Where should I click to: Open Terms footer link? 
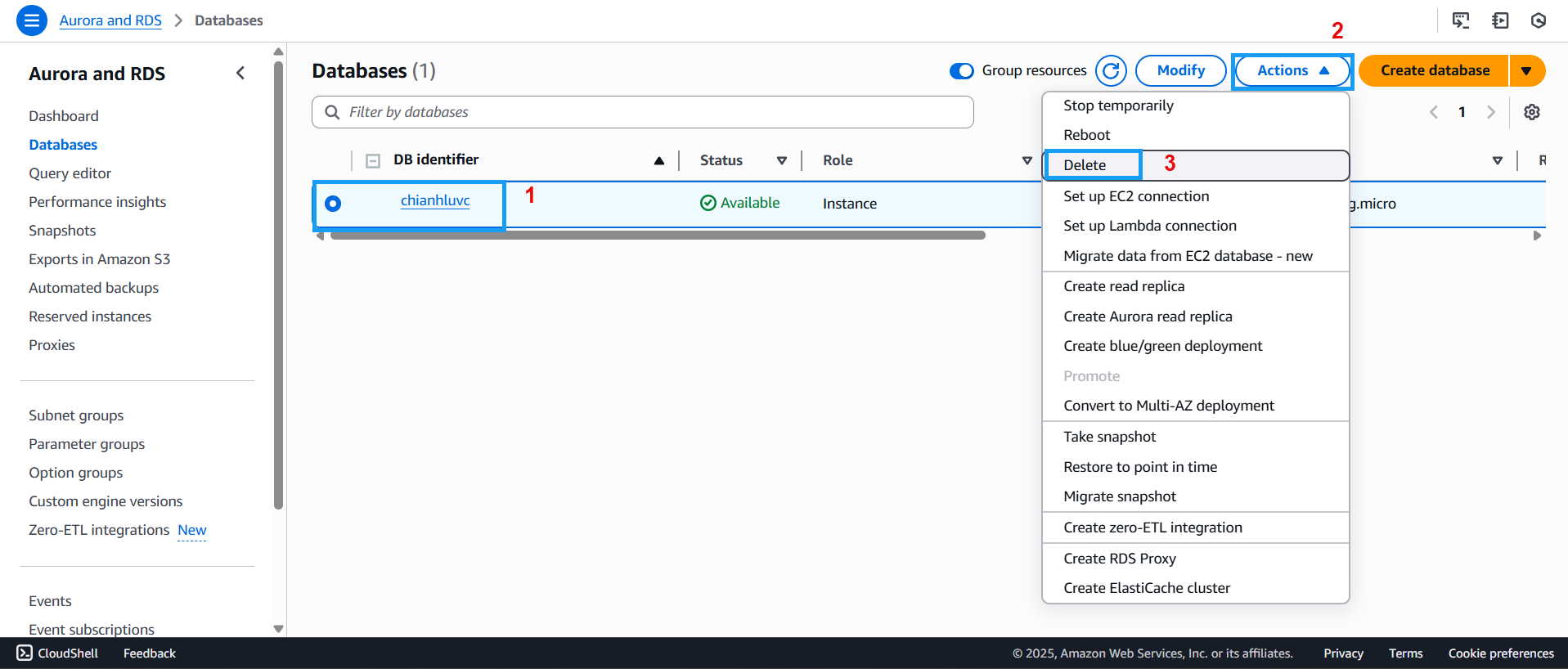point(1405,653)
